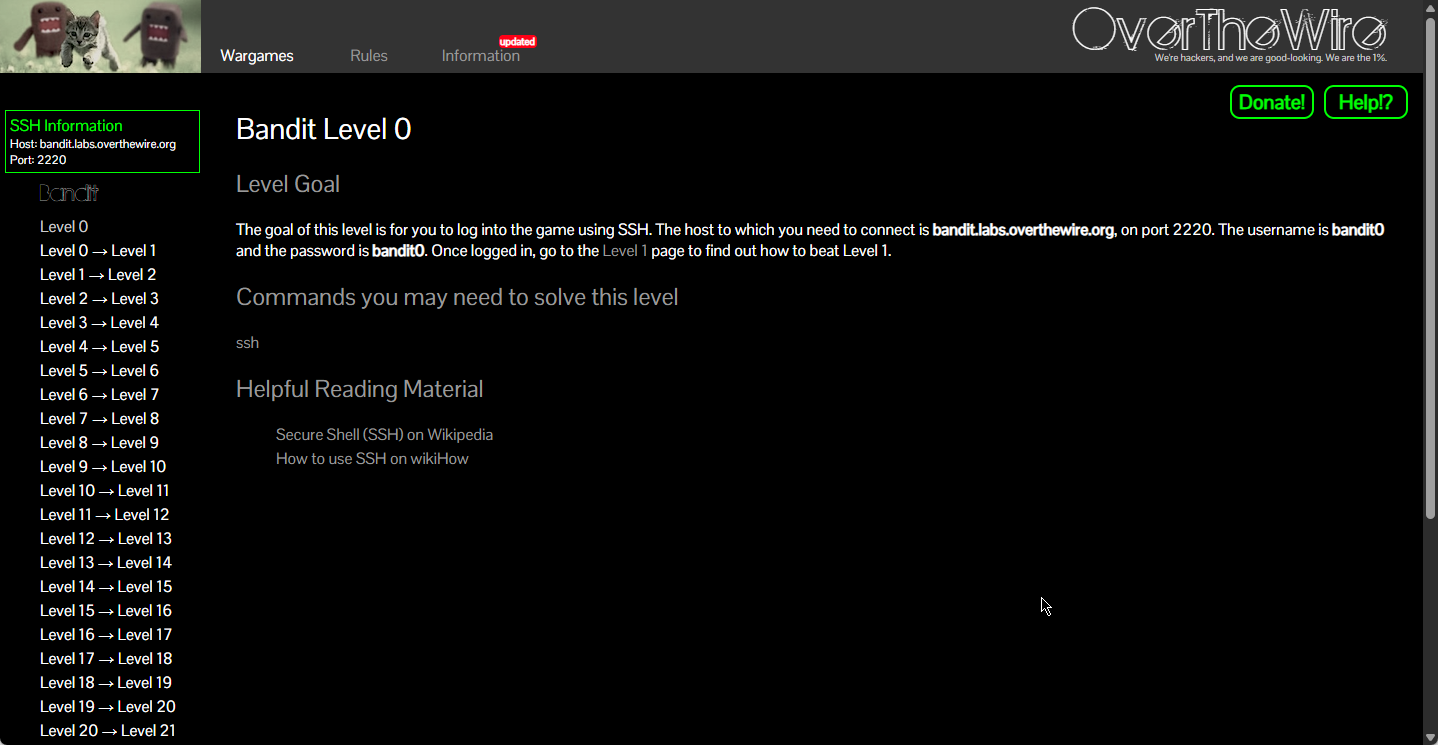This screenshot has height=745, width=1438.
Task: Select Level 6 → Level 7
Action: coord(99,395)
